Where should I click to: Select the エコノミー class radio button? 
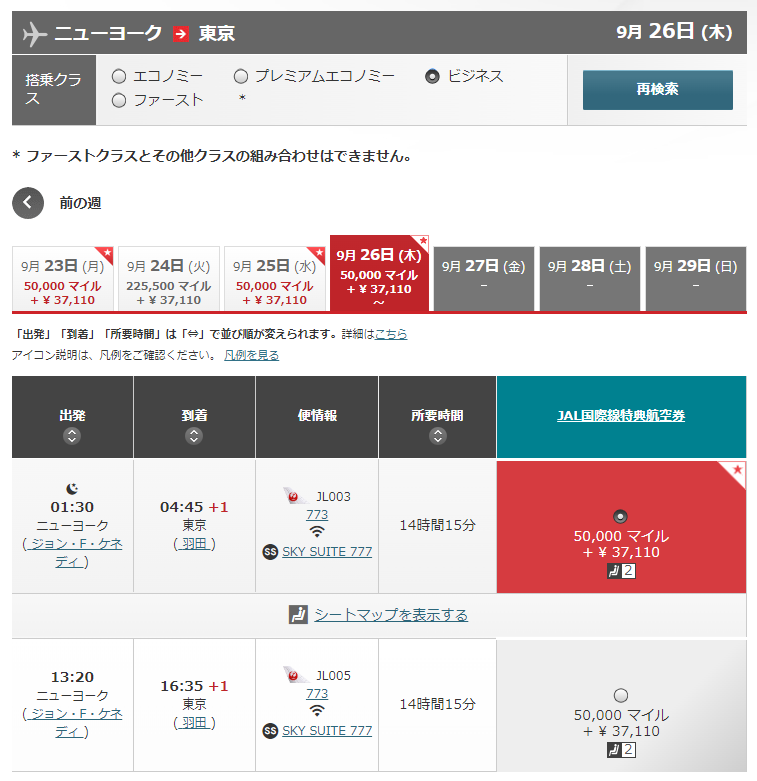[119, 76]
